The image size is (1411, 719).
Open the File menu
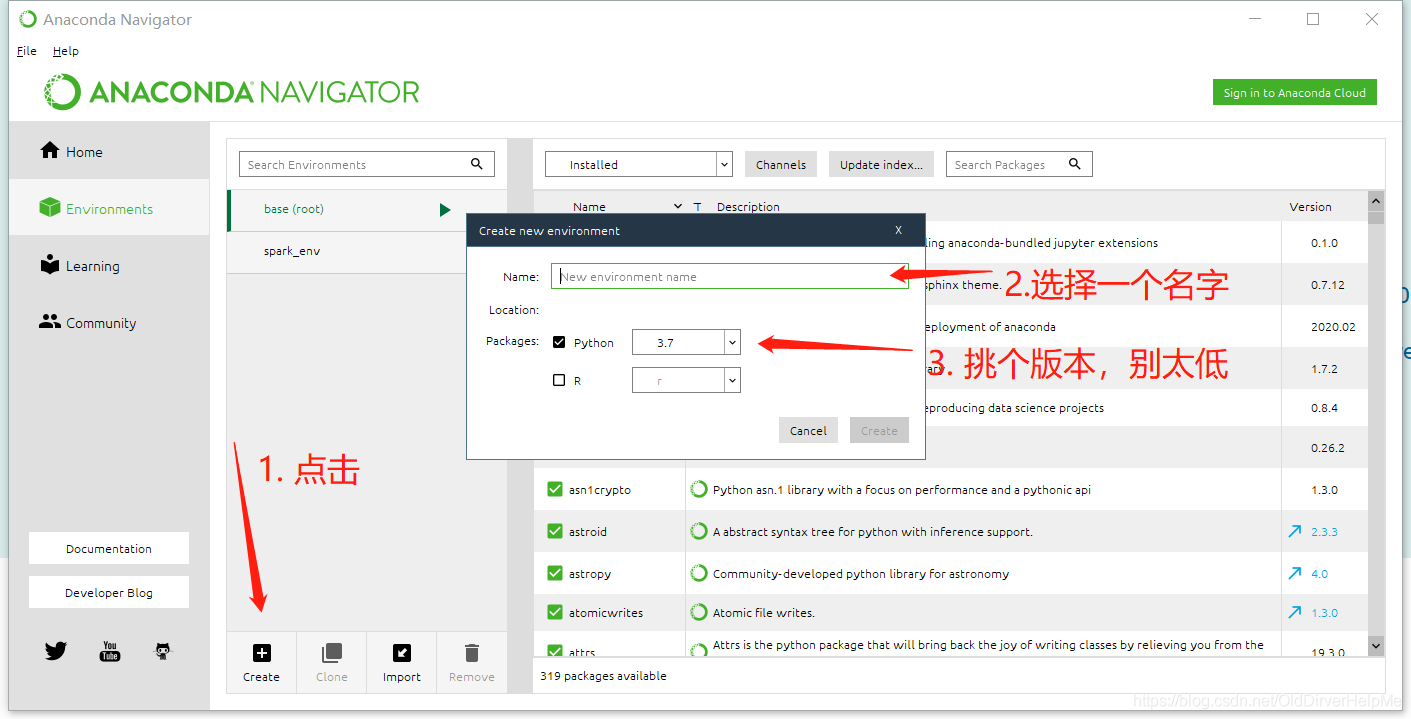pyautogui.click(x=27, y=51)
